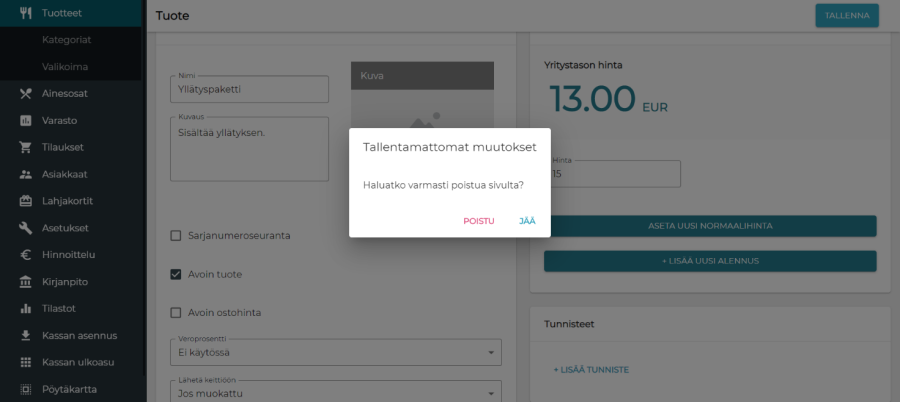Screen dimensions: 900x402
Task: Click the Hinnoittelu euro icon
Action: [x=26, y=255]
